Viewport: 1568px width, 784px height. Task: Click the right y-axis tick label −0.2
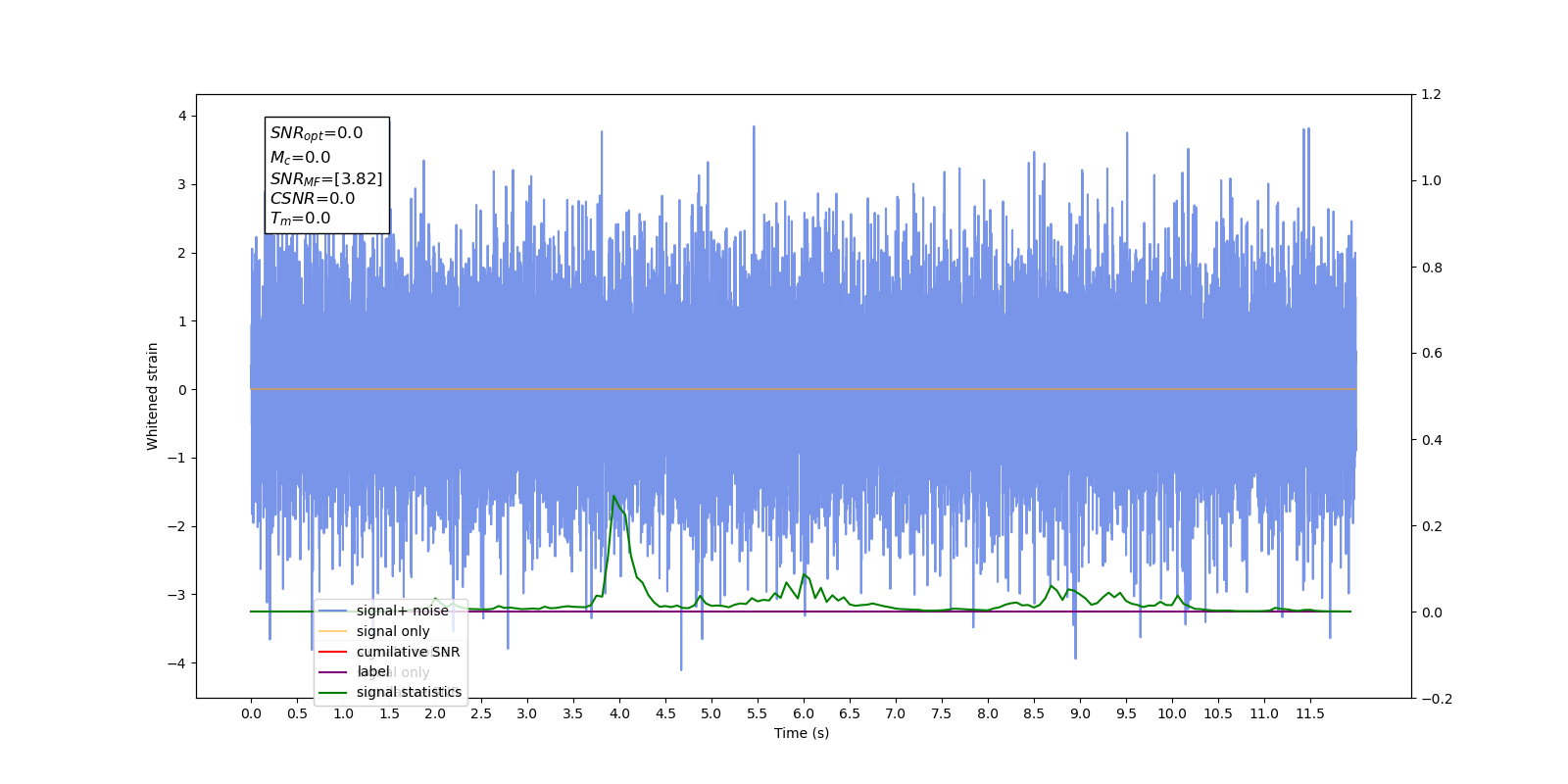point(1437,699)
